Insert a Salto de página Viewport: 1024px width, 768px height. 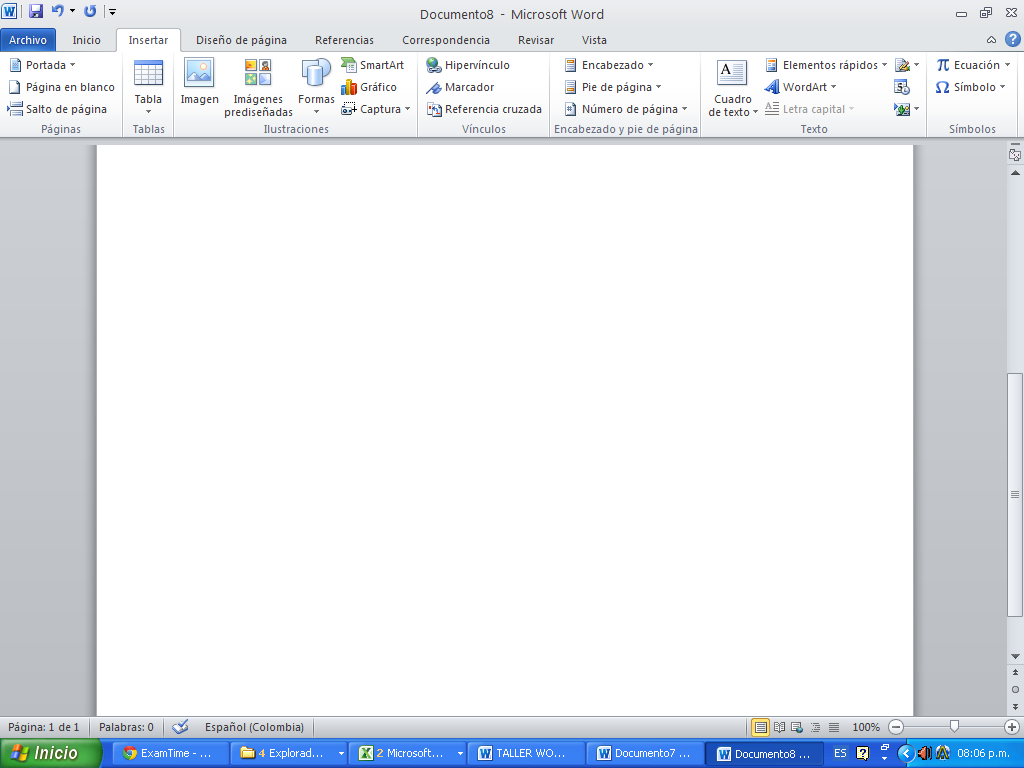tap(57, 109)
